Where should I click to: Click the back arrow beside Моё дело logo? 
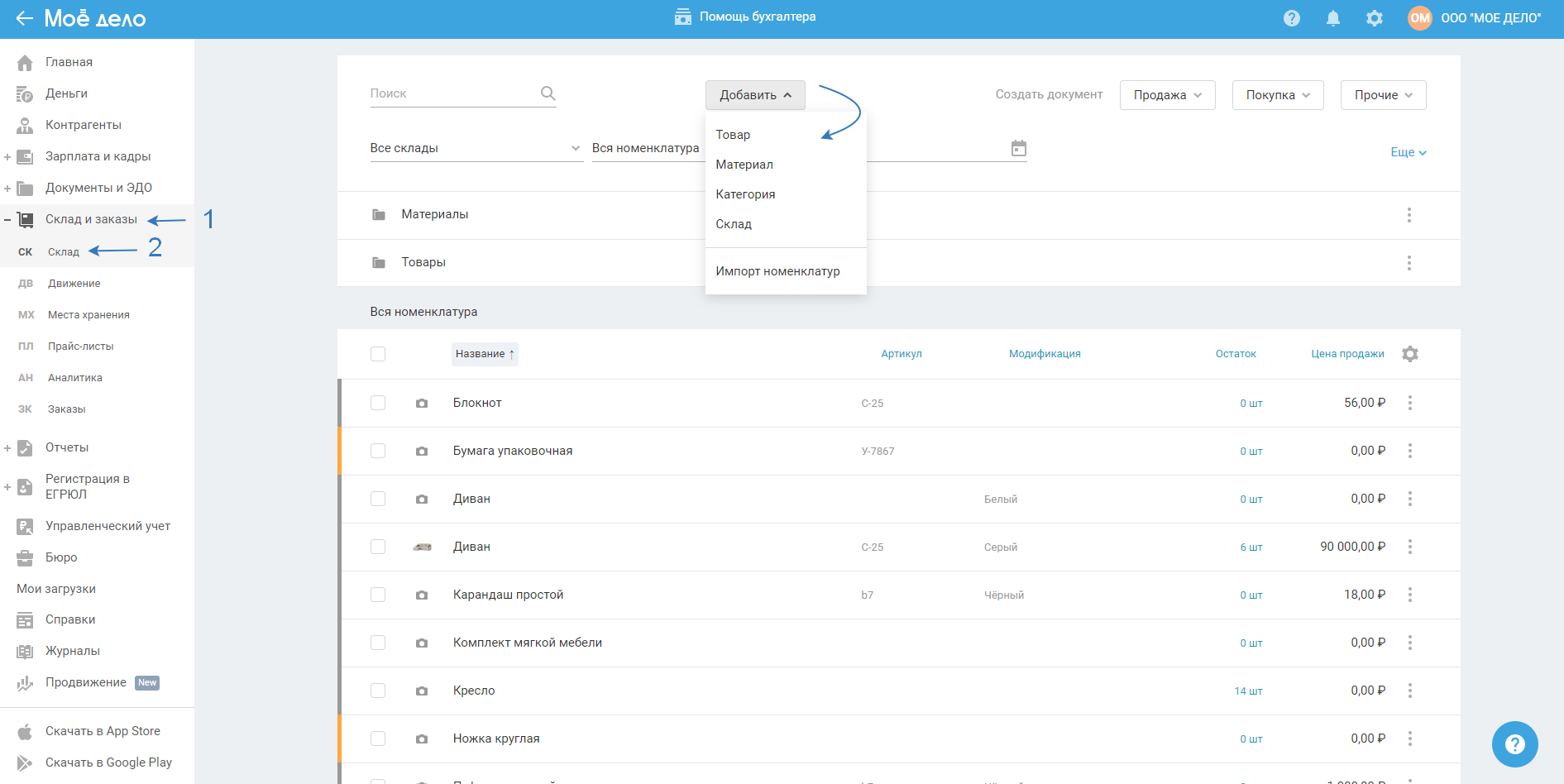(x=24, y=18)
